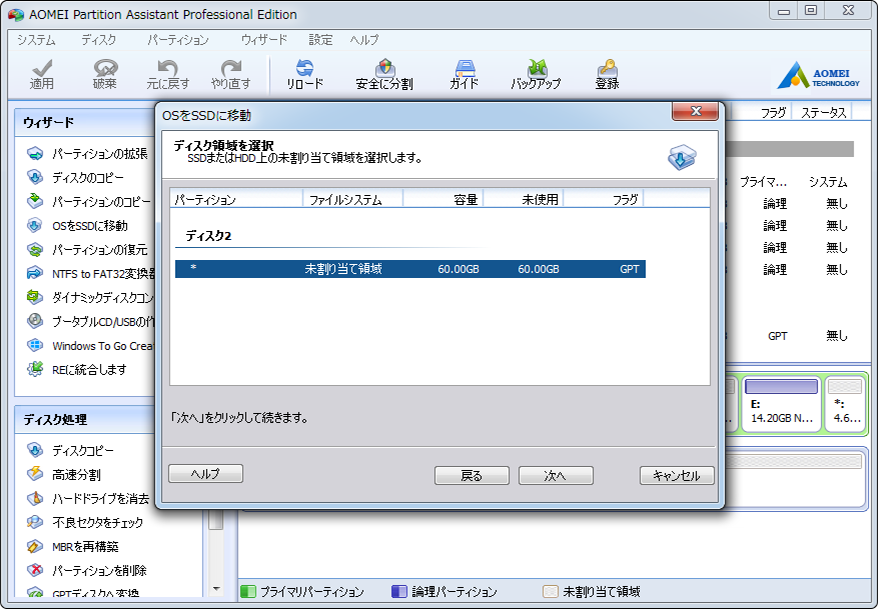The height and width of the screenshot is (609, 878).
Task: Click the バックアップ toolbar icon
Action: pos(536,68)
